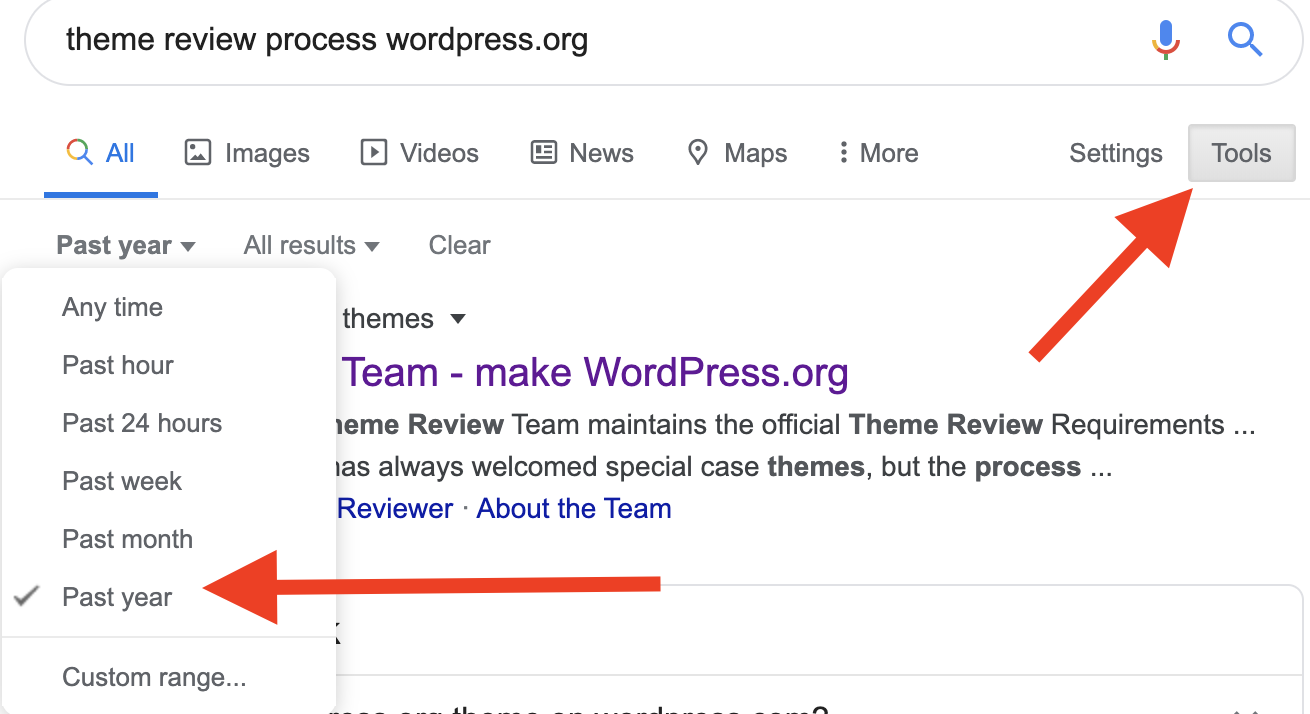The width and height of the screenshot is (1310, 714).
Task: Open News results via newspaper icon
Action: coord(543,153)
